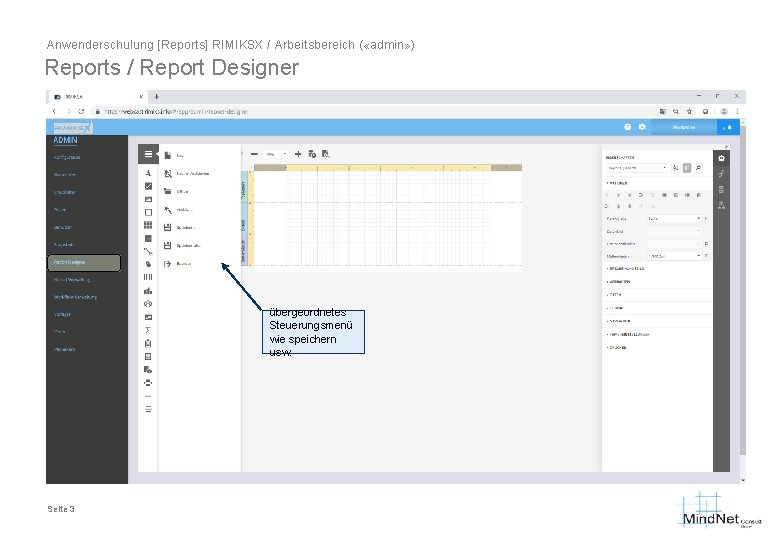780x540 pixels.
Task: Open Vorlagen in the admin sidebar
Action: tap(62, 314)
